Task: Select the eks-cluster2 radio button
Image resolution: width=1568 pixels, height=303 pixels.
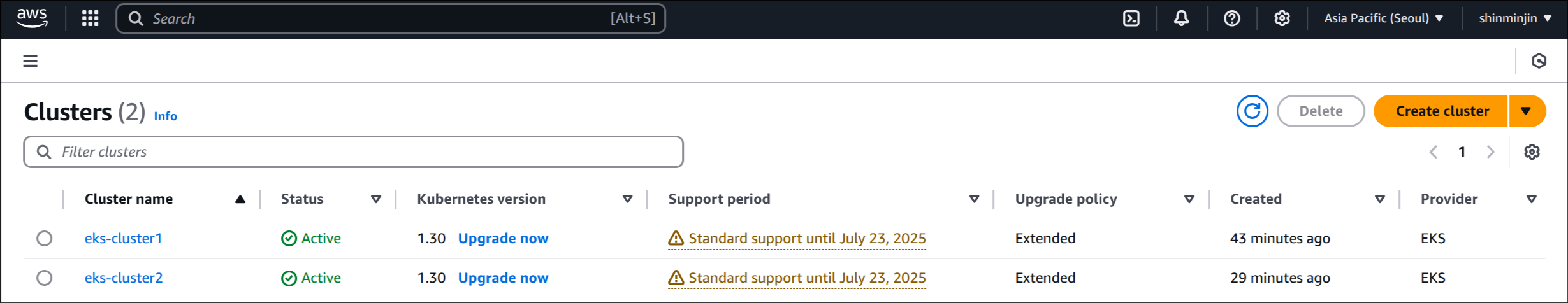Action: tap(45, 278)
